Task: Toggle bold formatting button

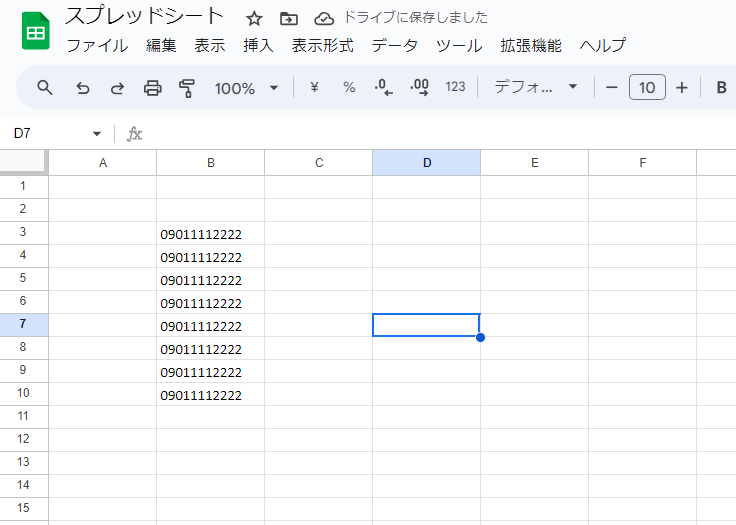Action: pos(721,88)
